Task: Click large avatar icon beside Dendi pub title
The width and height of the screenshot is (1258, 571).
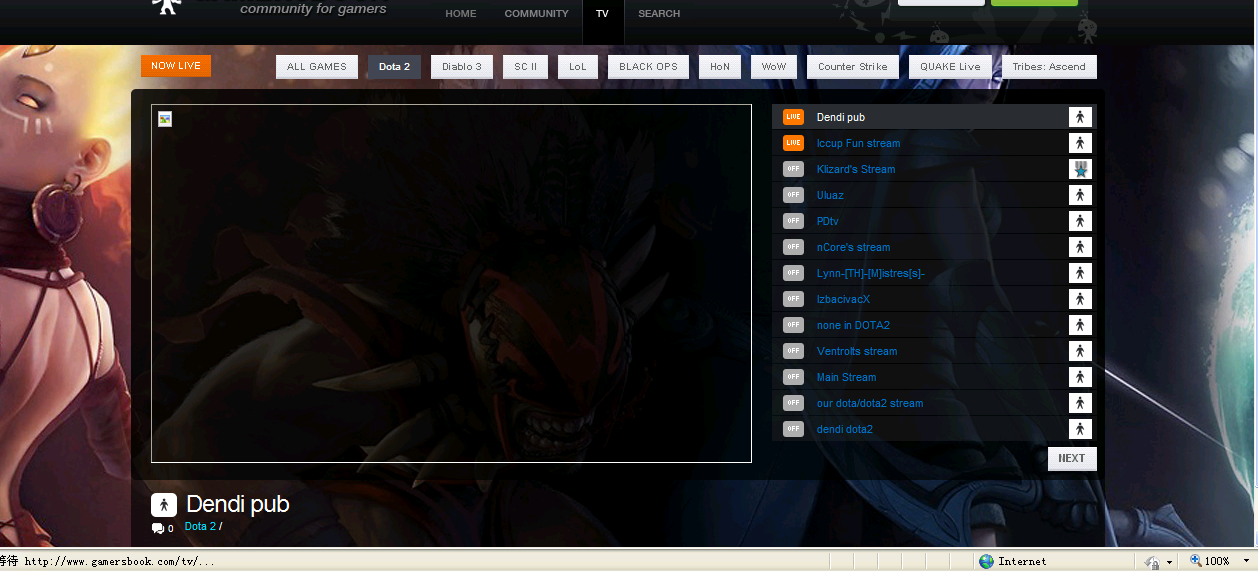Action: [x=164, y=505]
